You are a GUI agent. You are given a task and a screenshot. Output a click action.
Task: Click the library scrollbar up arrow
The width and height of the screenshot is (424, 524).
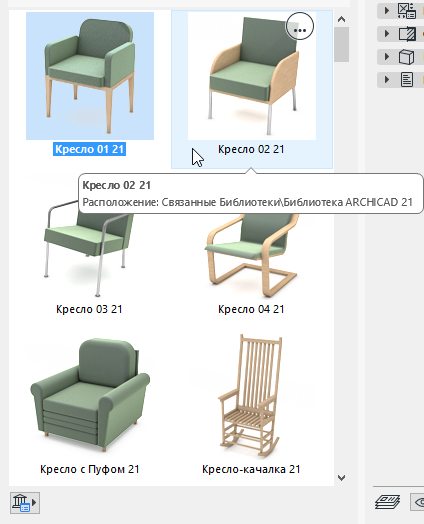(x=341, y=19)
